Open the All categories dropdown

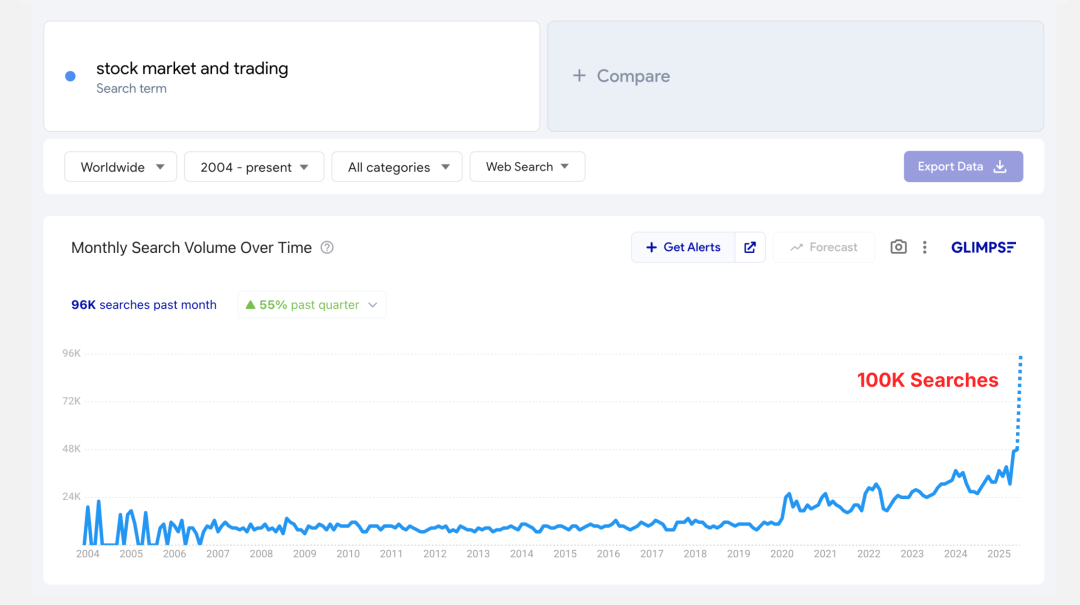tap(397, 167)
